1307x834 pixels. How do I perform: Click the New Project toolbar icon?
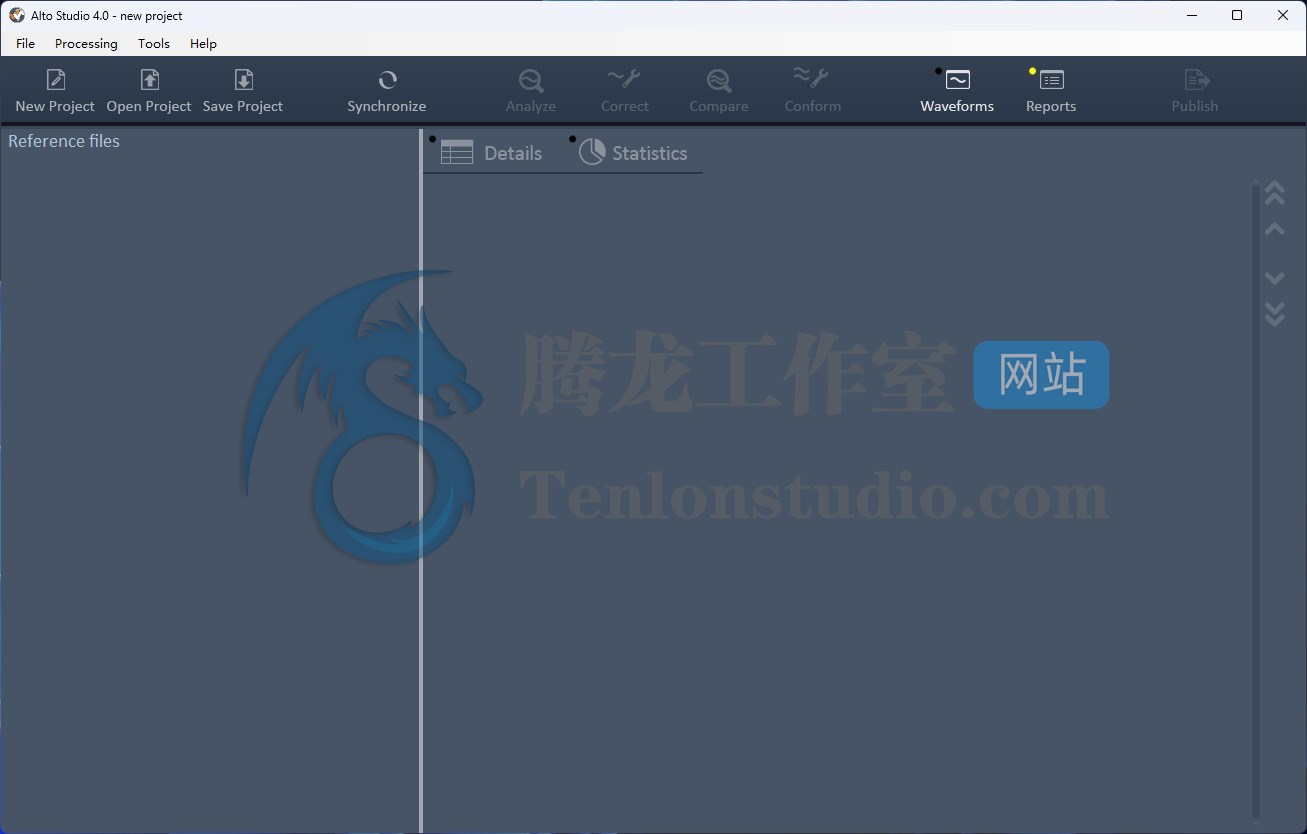coord(55,90)
